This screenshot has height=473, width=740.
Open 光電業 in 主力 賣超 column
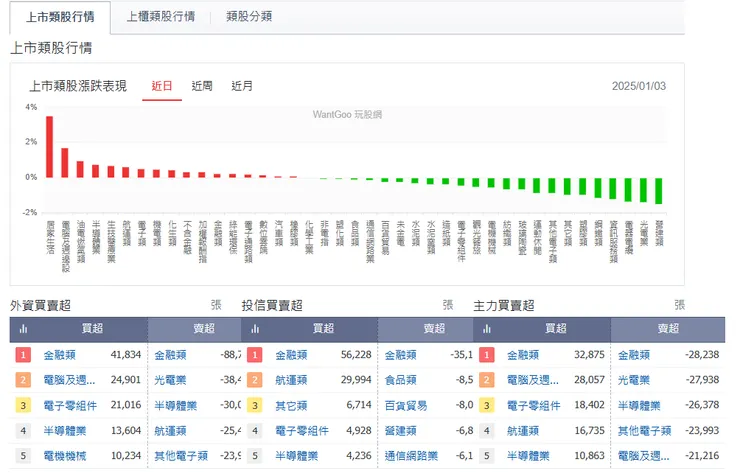[x=634, y=380]
